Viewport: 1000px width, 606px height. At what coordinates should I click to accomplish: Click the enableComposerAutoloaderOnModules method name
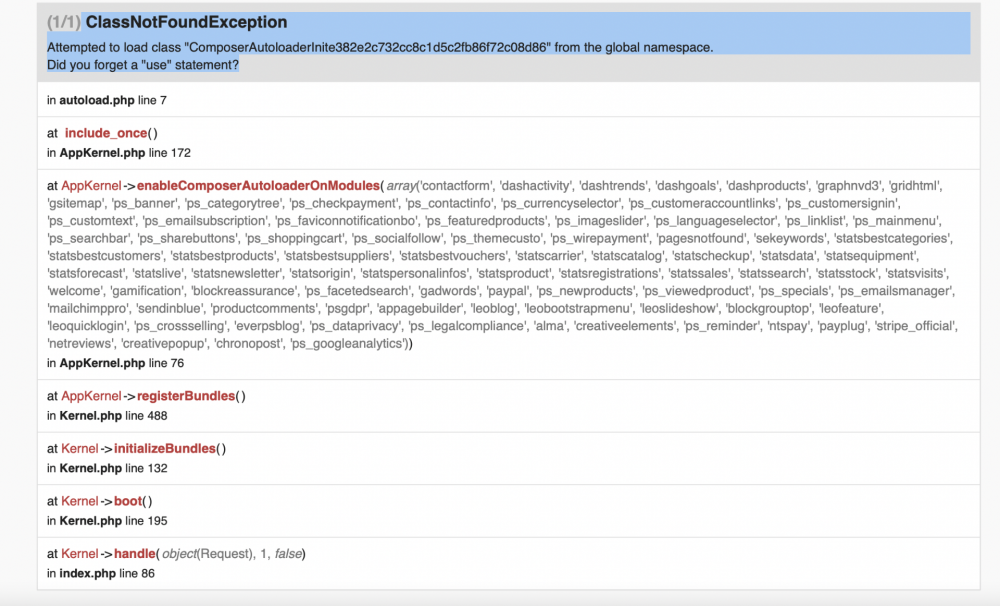(258, 186)
